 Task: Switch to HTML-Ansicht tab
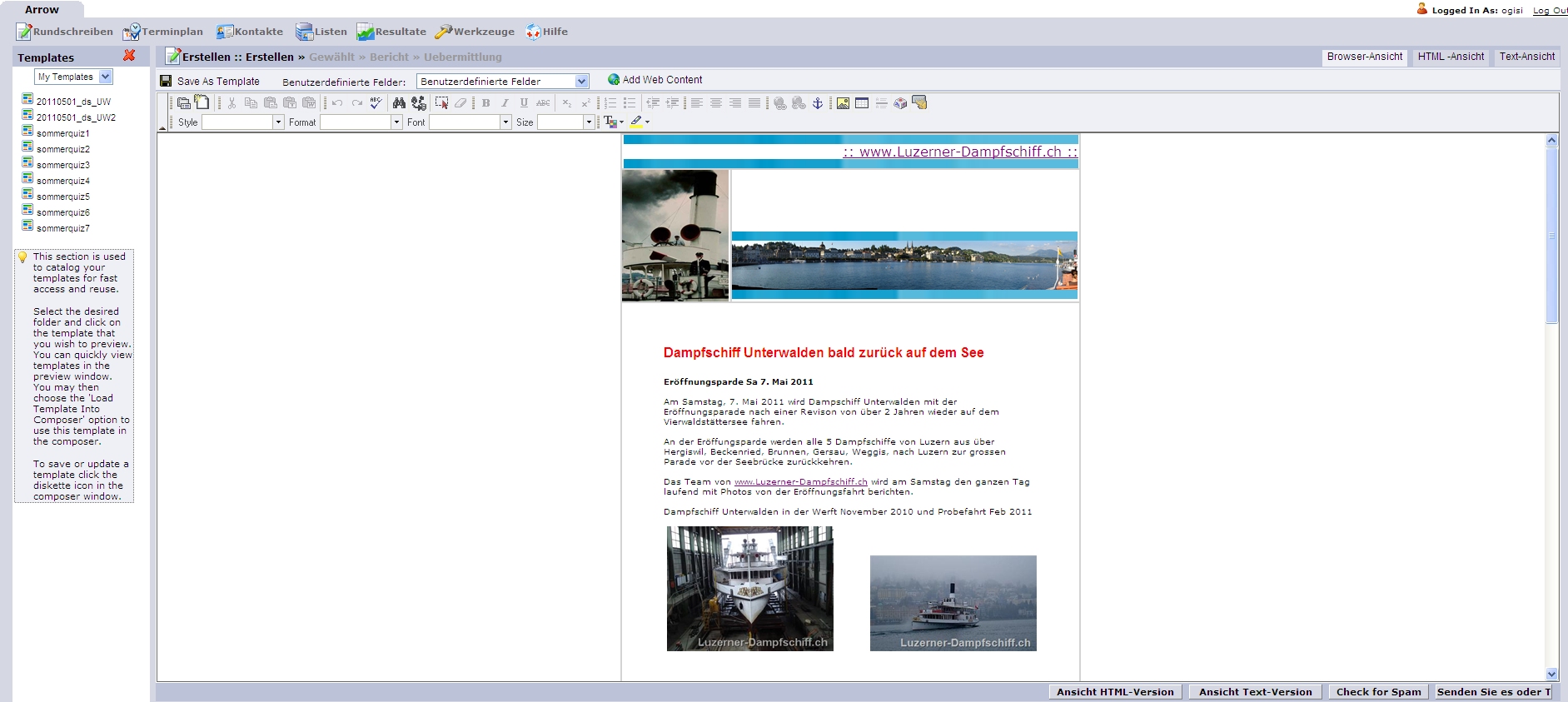click(x=1451, y=57)
